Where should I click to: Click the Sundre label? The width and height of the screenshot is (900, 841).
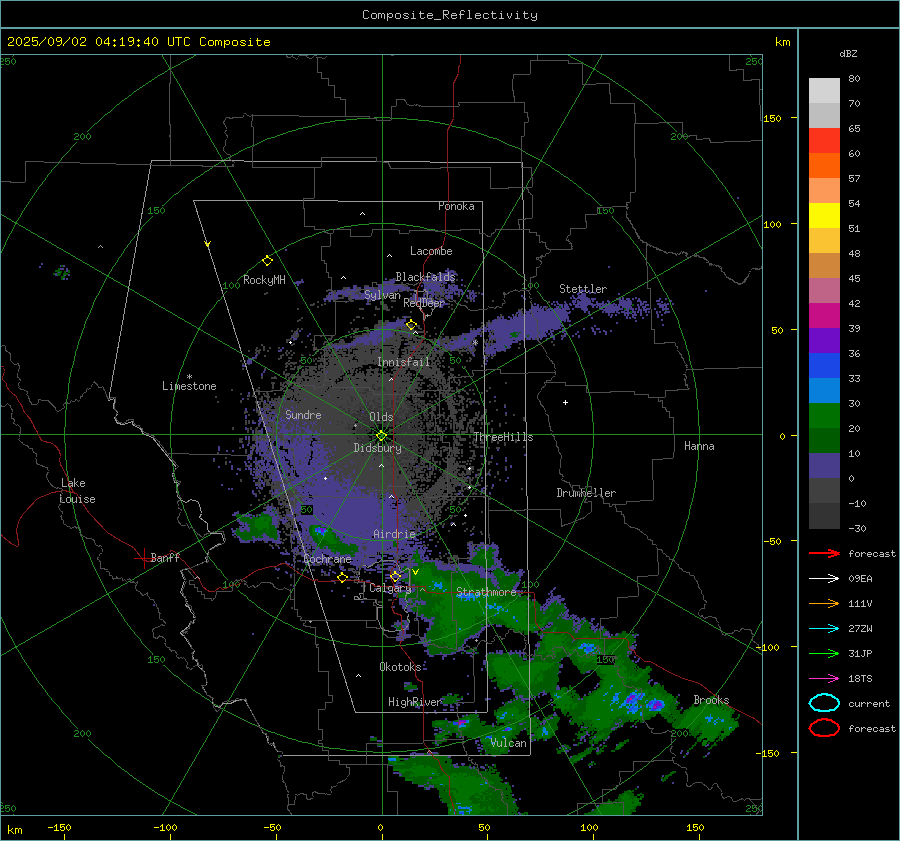(303, 414)
